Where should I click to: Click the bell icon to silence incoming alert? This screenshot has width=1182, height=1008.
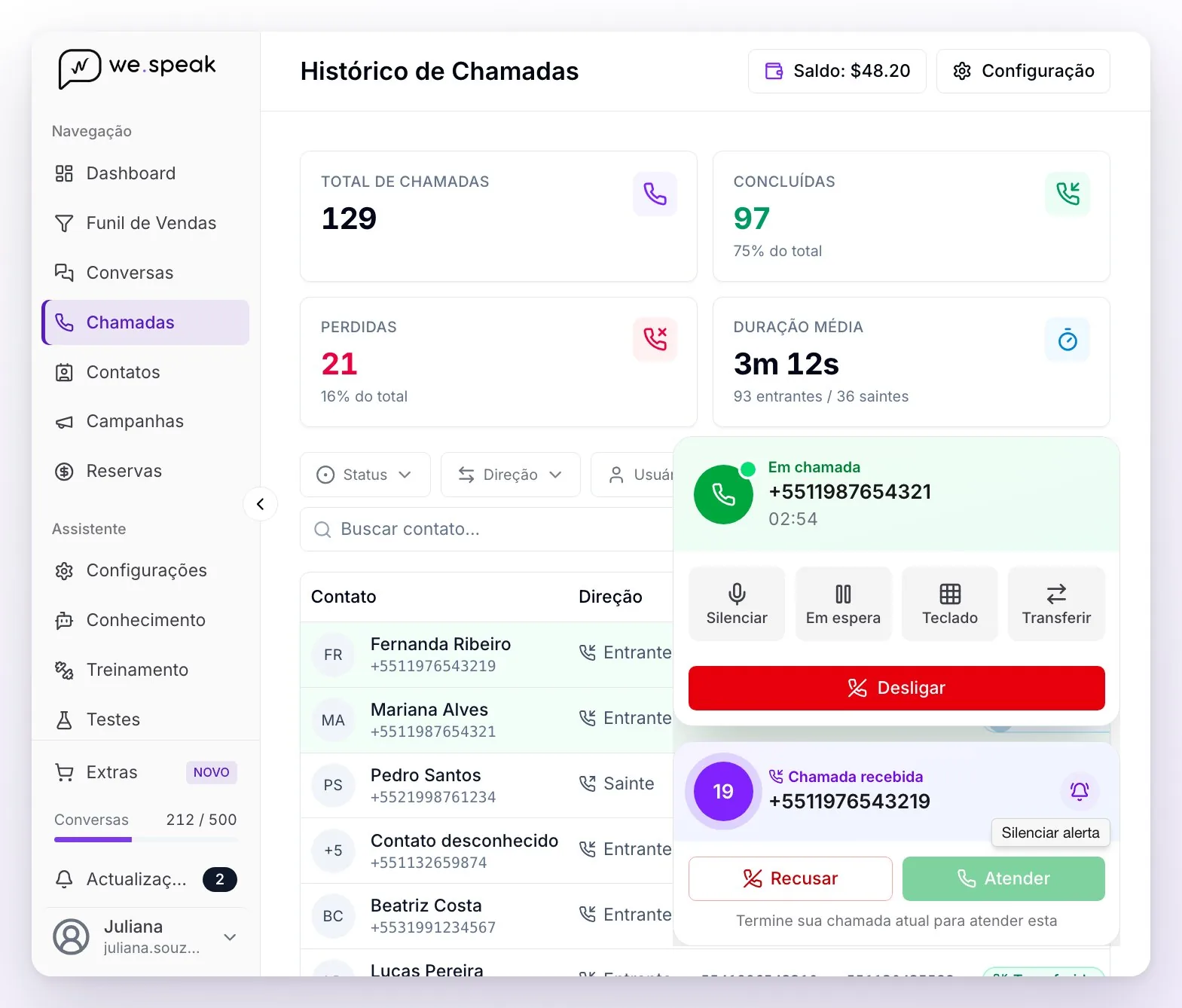pos(1080,791)
